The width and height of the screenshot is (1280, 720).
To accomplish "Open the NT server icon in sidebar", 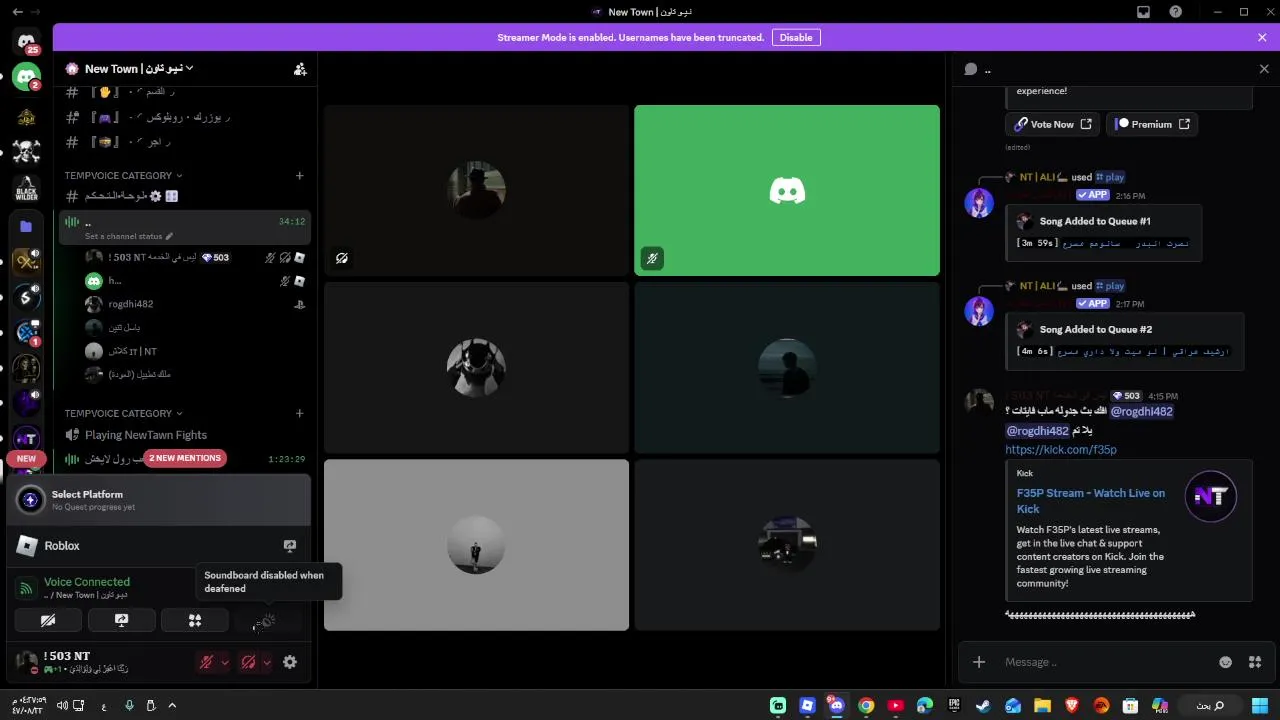I will click(26, 438).
